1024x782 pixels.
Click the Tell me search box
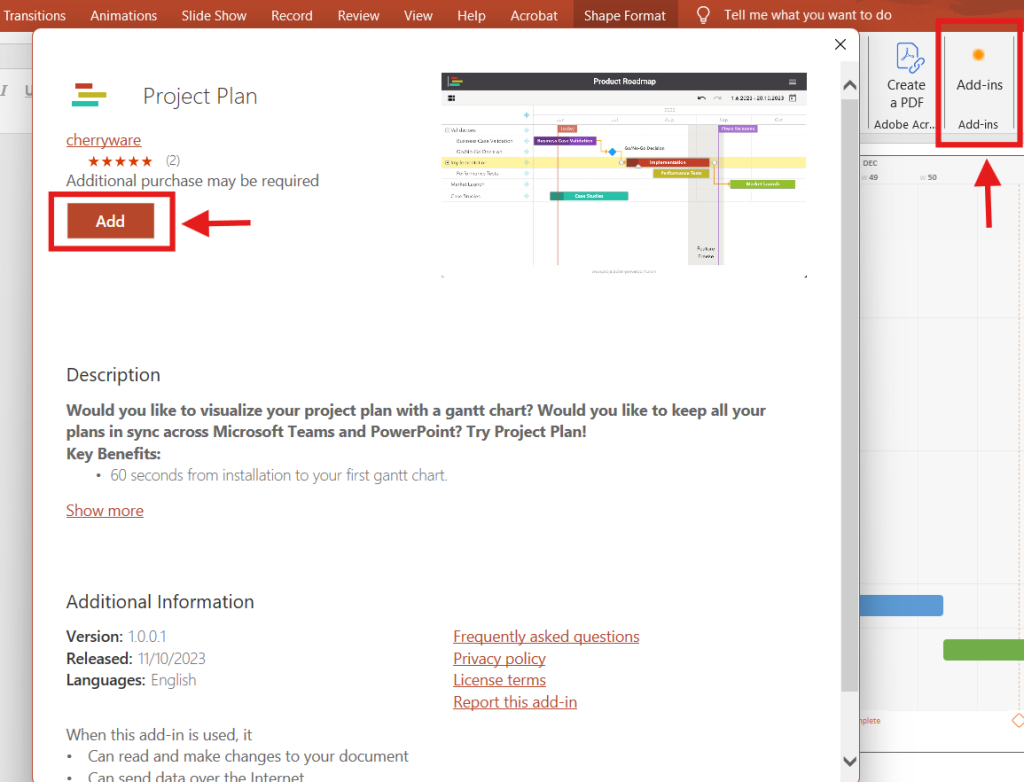[807, 15]
